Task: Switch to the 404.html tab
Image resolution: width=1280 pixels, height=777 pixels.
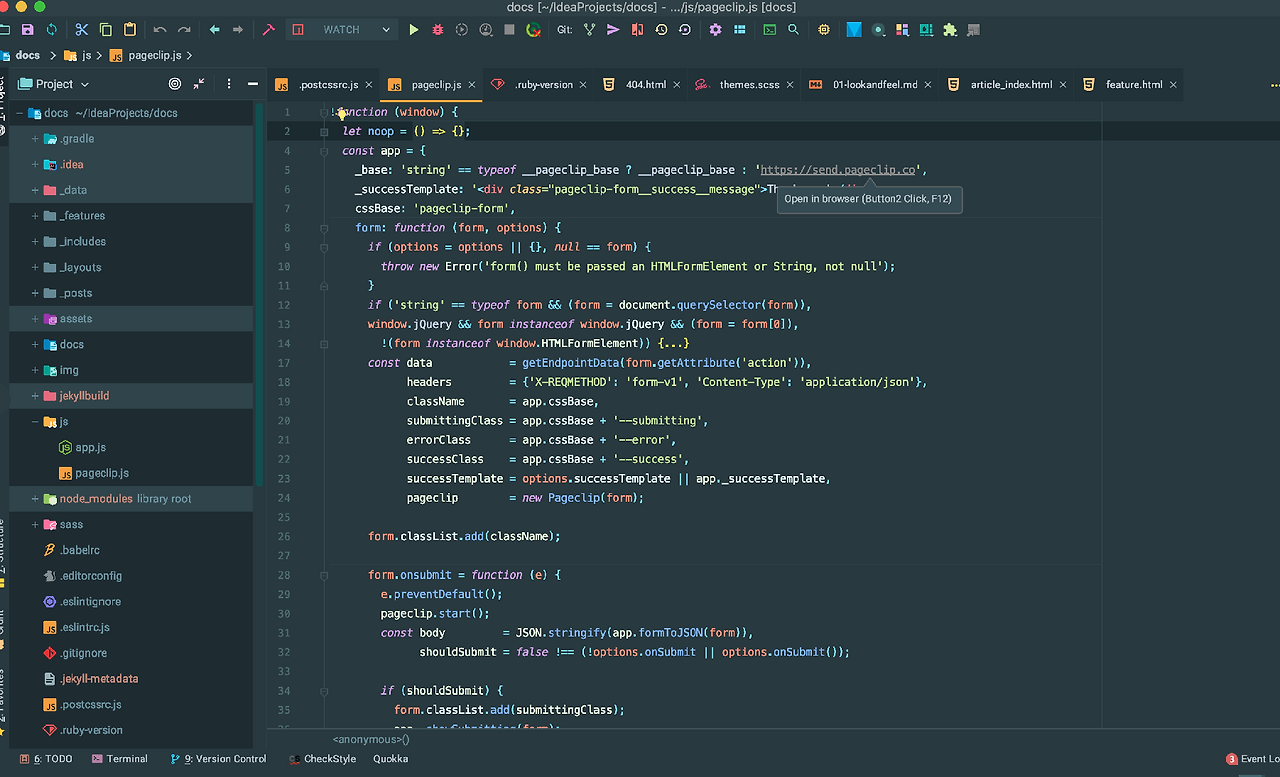Action: click(x=638, y=85)
